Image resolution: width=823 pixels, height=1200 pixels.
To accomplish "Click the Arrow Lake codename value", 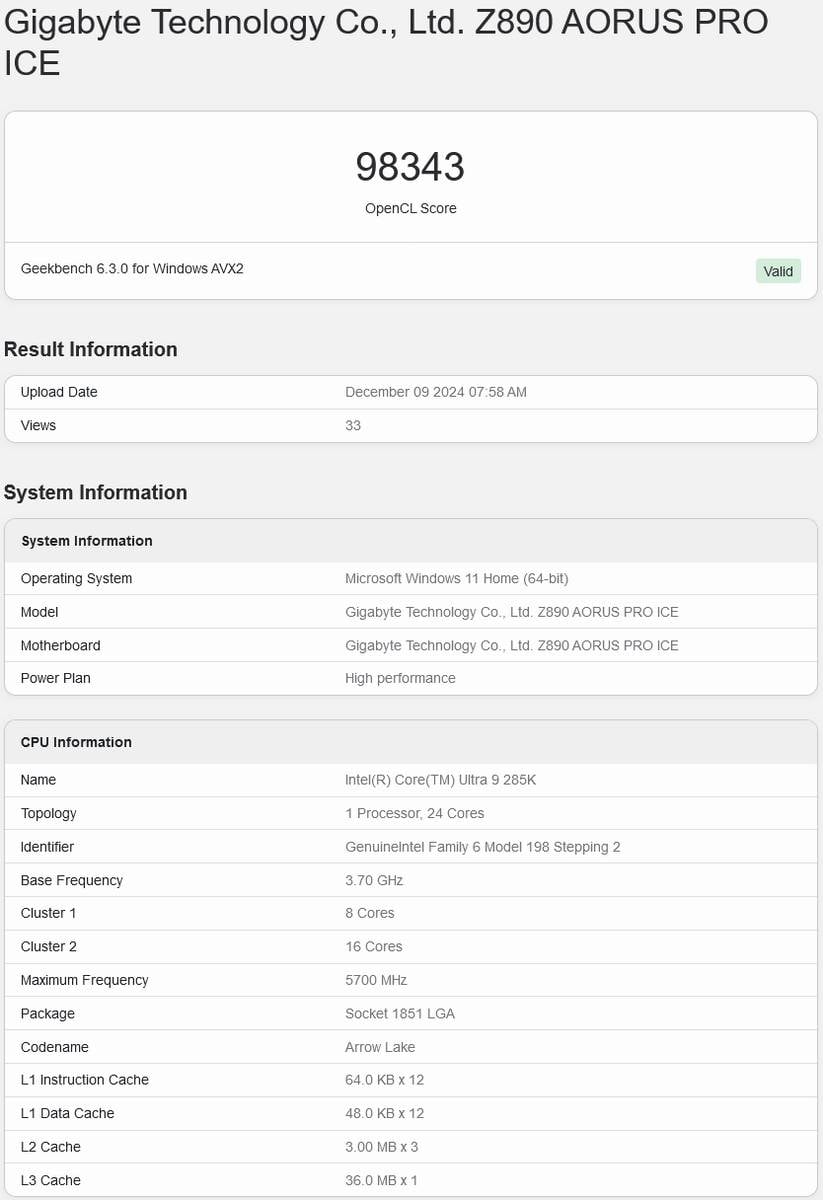I will point(379,1047).
